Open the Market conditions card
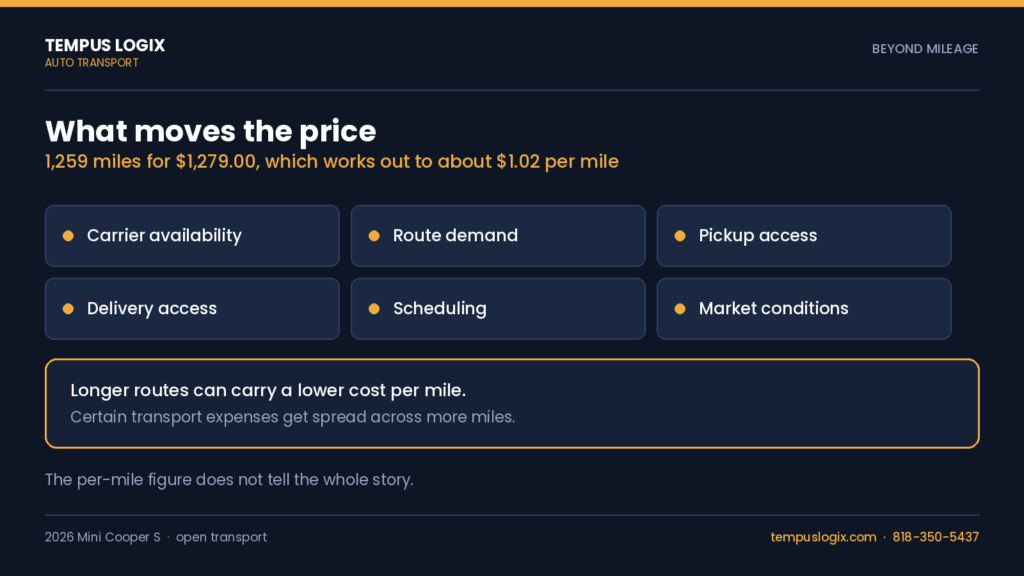The height and width of the screenshot is (576, 1024). tap(804, 309)
